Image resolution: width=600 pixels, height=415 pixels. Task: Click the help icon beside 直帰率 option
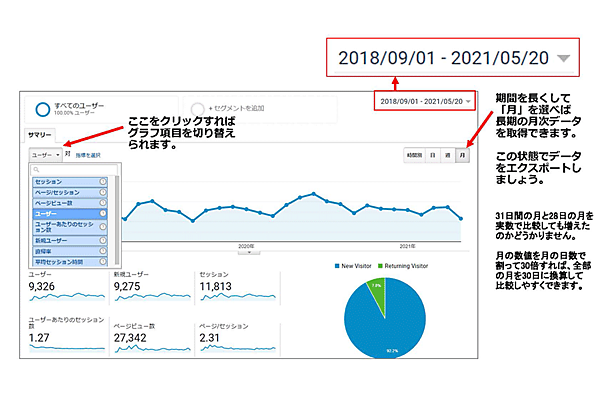tap(103, 251)
